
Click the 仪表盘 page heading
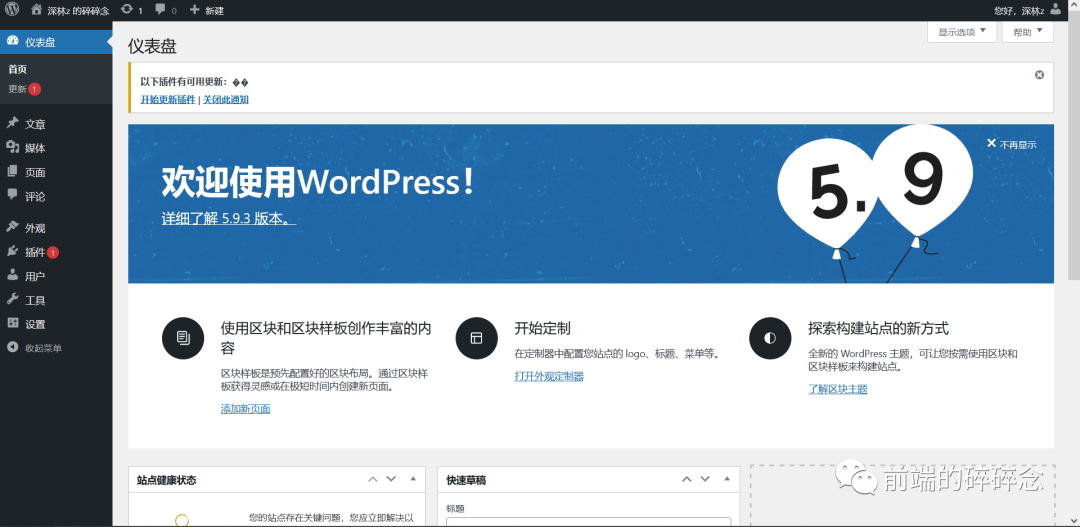(152, 47)
